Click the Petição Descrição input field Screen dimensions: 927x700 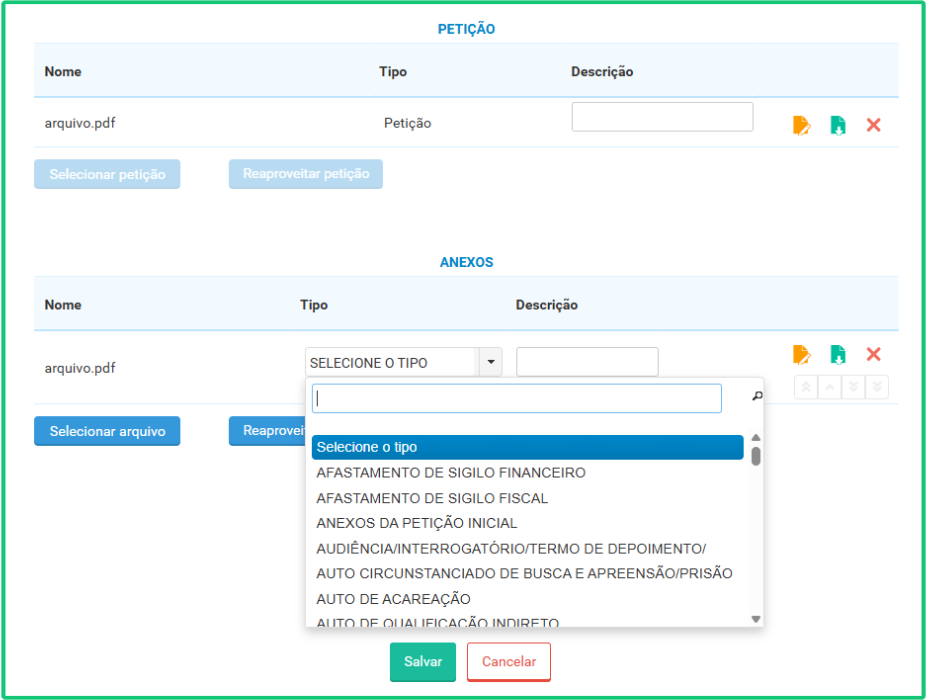click(662, 117)
